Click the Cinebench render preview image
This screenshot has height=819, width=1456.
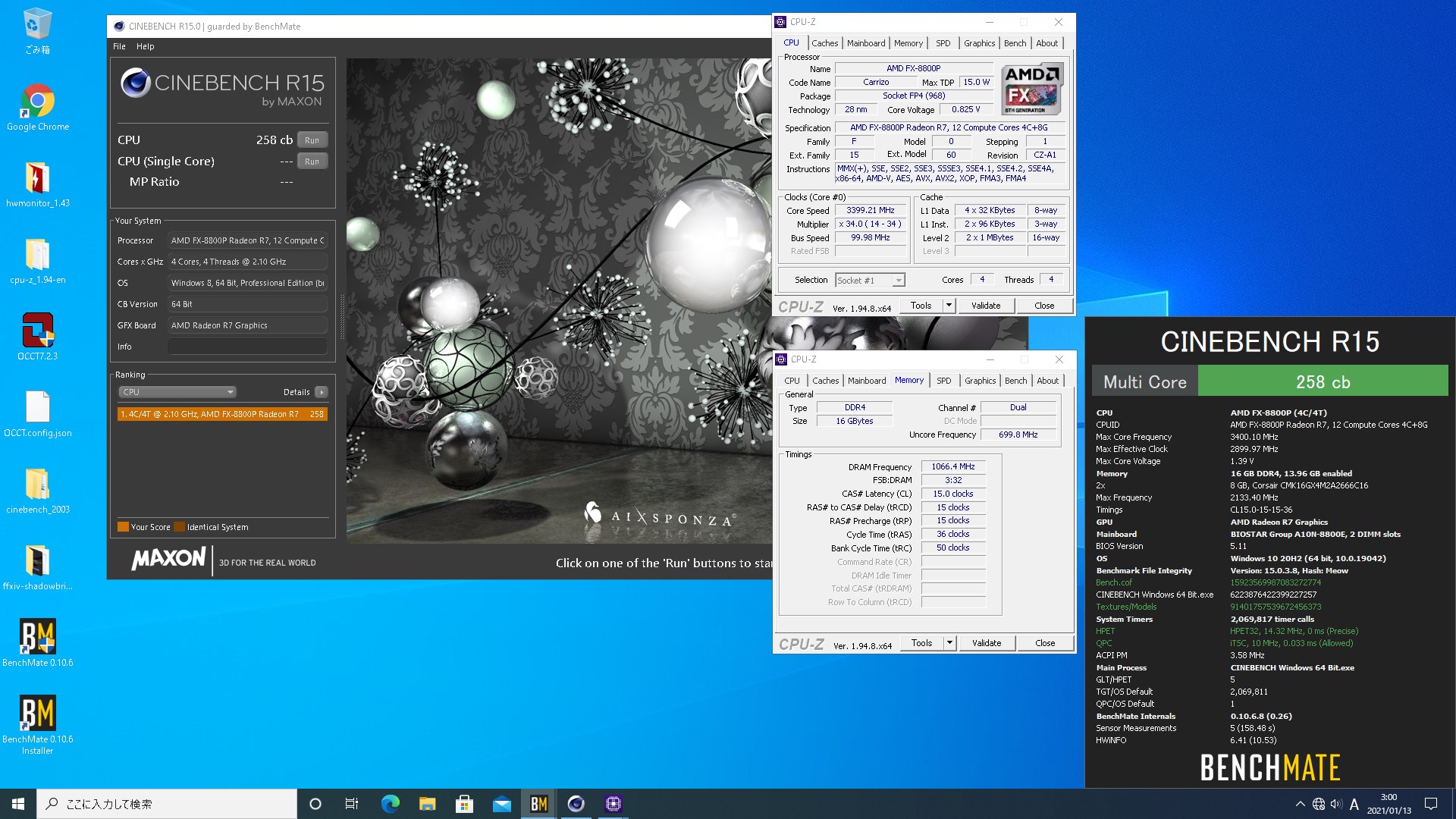pos(559,301)
